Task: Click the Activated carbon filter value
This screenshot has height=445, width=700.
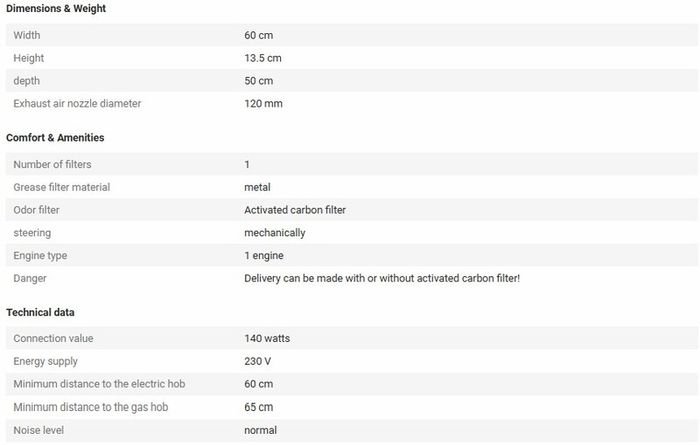Action: tap(295, 210)
